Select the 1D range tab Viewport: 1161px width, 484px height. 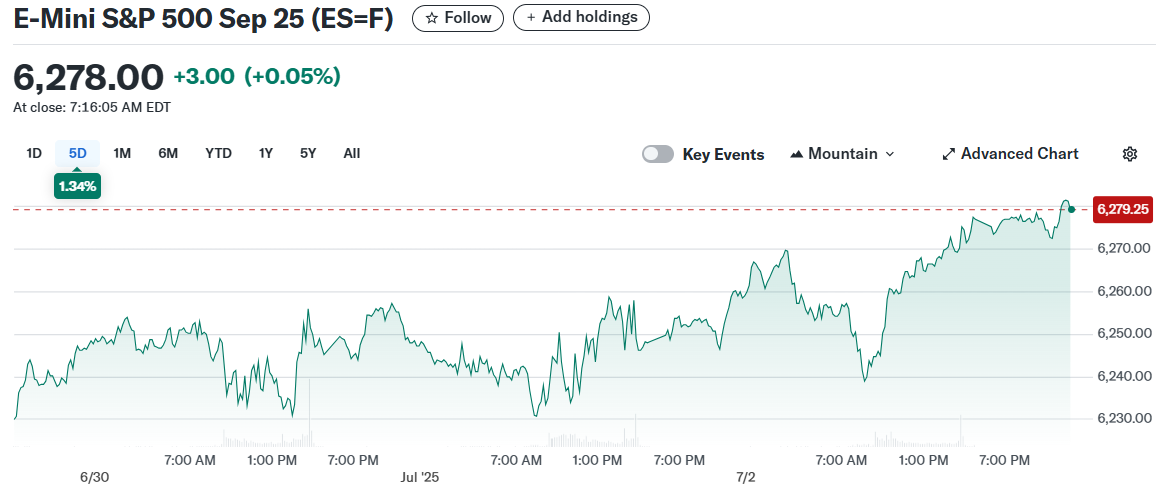pyautogui.click(x=34, y=154)
